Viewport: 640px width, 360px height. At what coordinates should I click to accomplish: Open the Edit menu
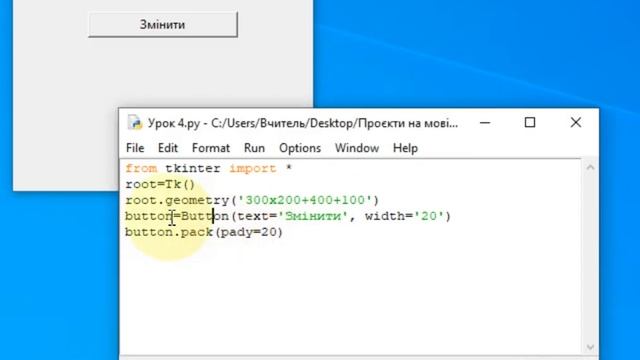pyautogui.click(x=168, y=148)
